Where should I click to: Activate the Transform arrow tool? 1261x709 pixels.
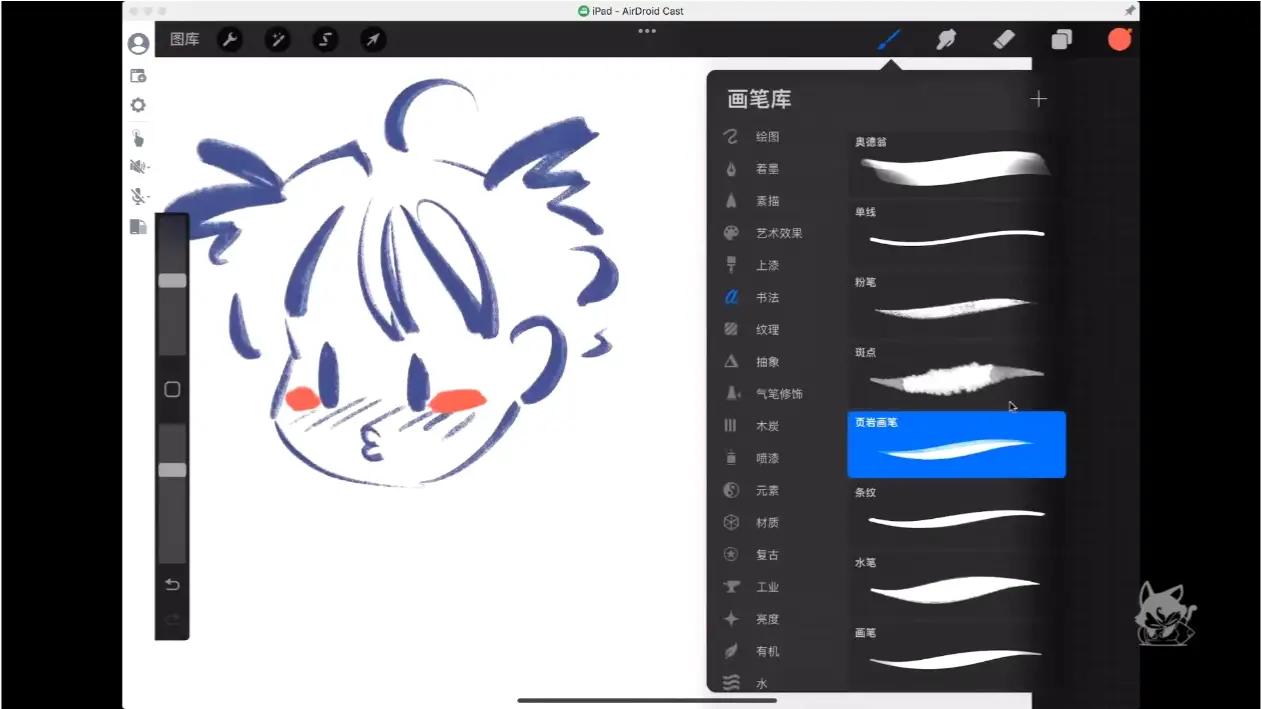[373, 40]
